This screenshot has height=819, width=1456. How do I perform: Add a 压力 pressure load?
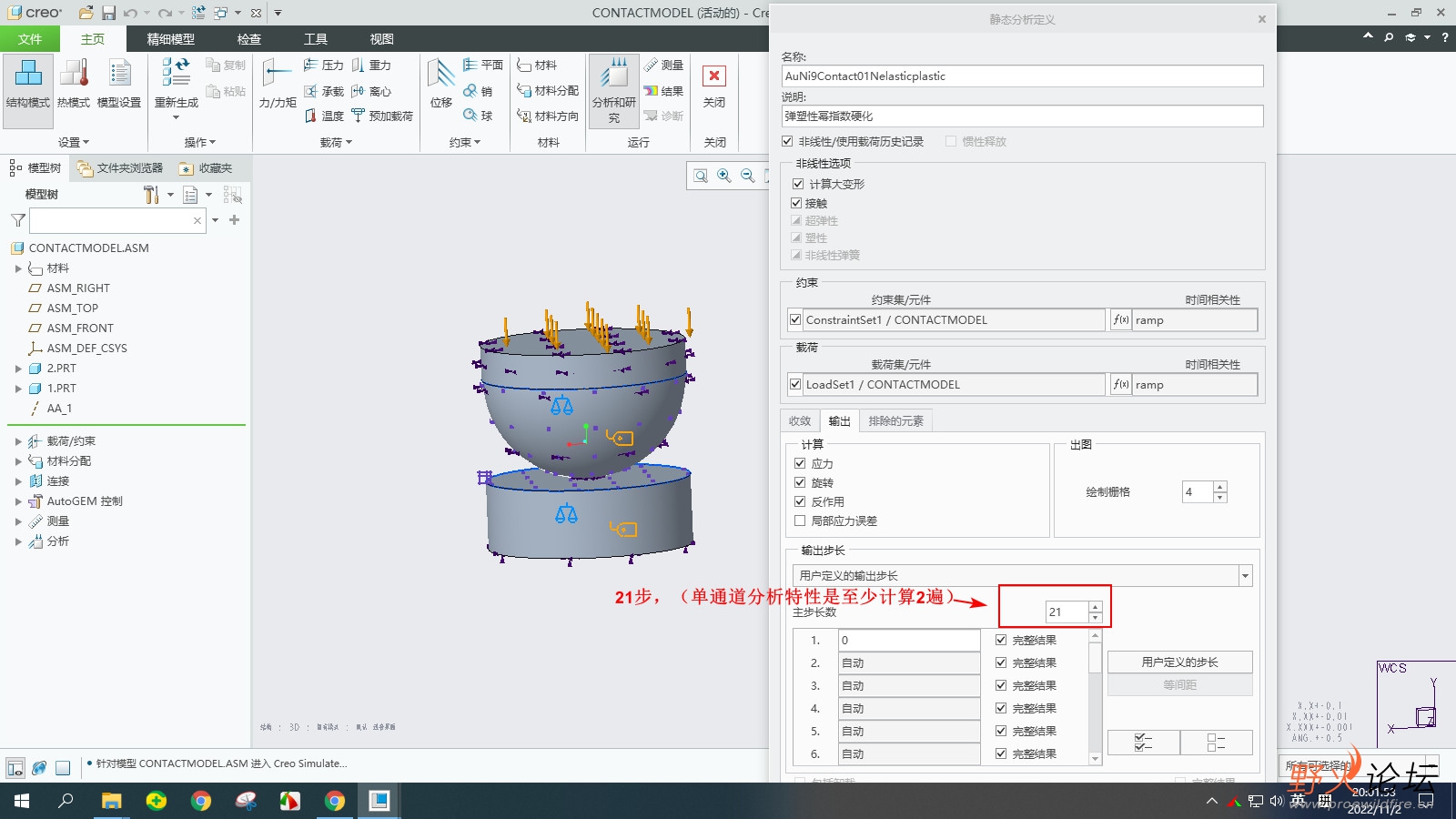pyautogui.click(x=323, y=66)
